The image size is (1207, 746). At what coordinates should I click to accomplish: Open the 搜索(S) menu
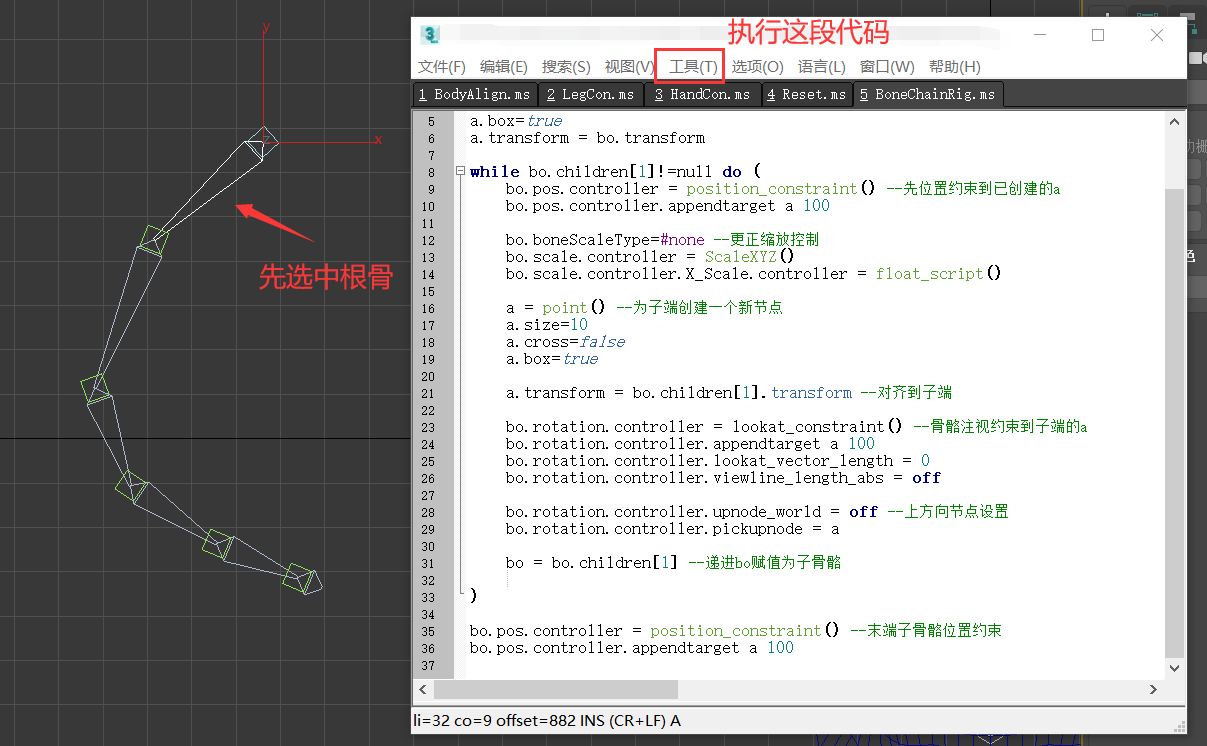click(x=566, y=67)
